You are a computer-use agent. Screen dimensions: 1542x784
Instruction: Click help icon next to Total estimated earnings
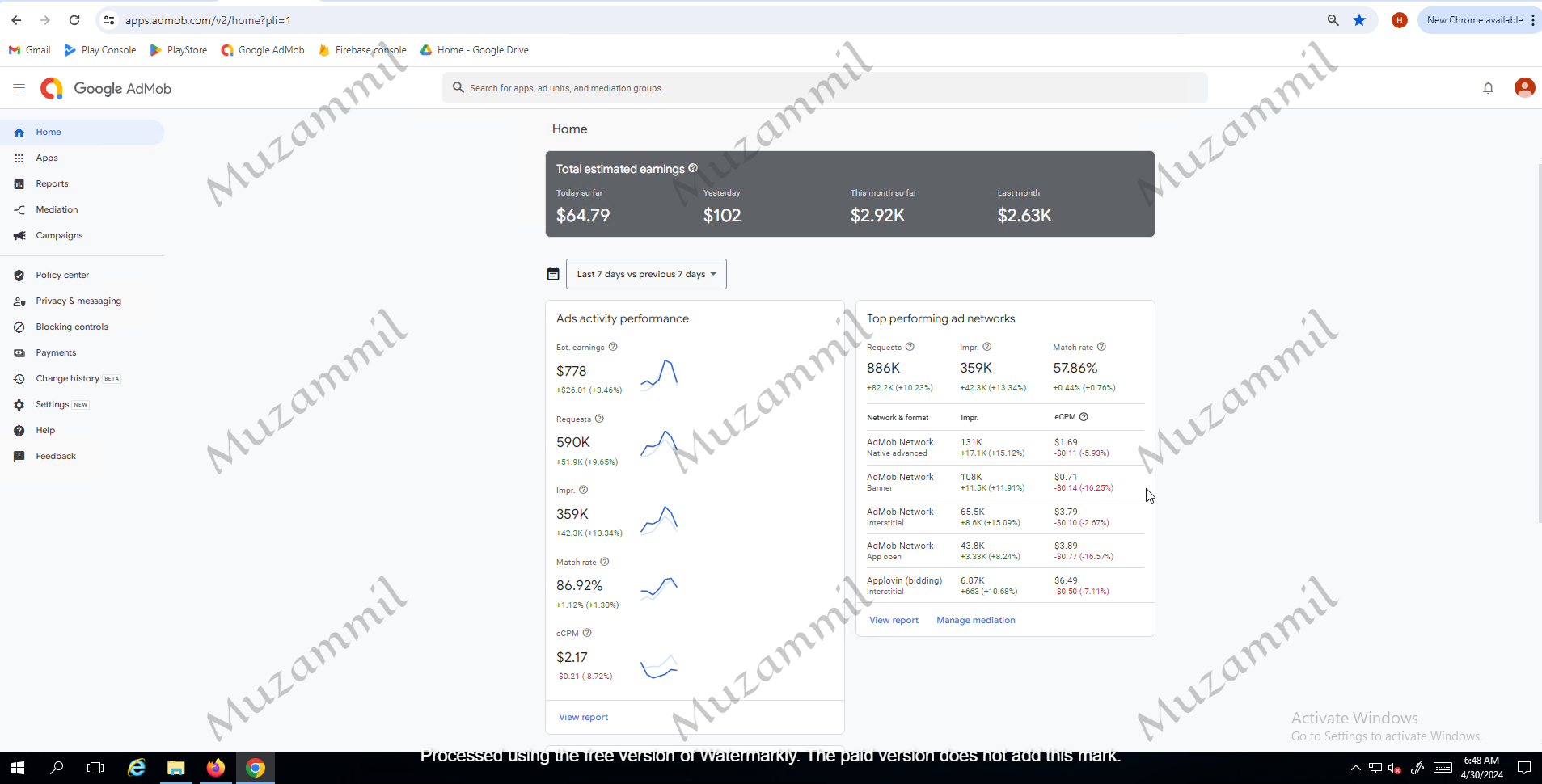click(693, 168)
